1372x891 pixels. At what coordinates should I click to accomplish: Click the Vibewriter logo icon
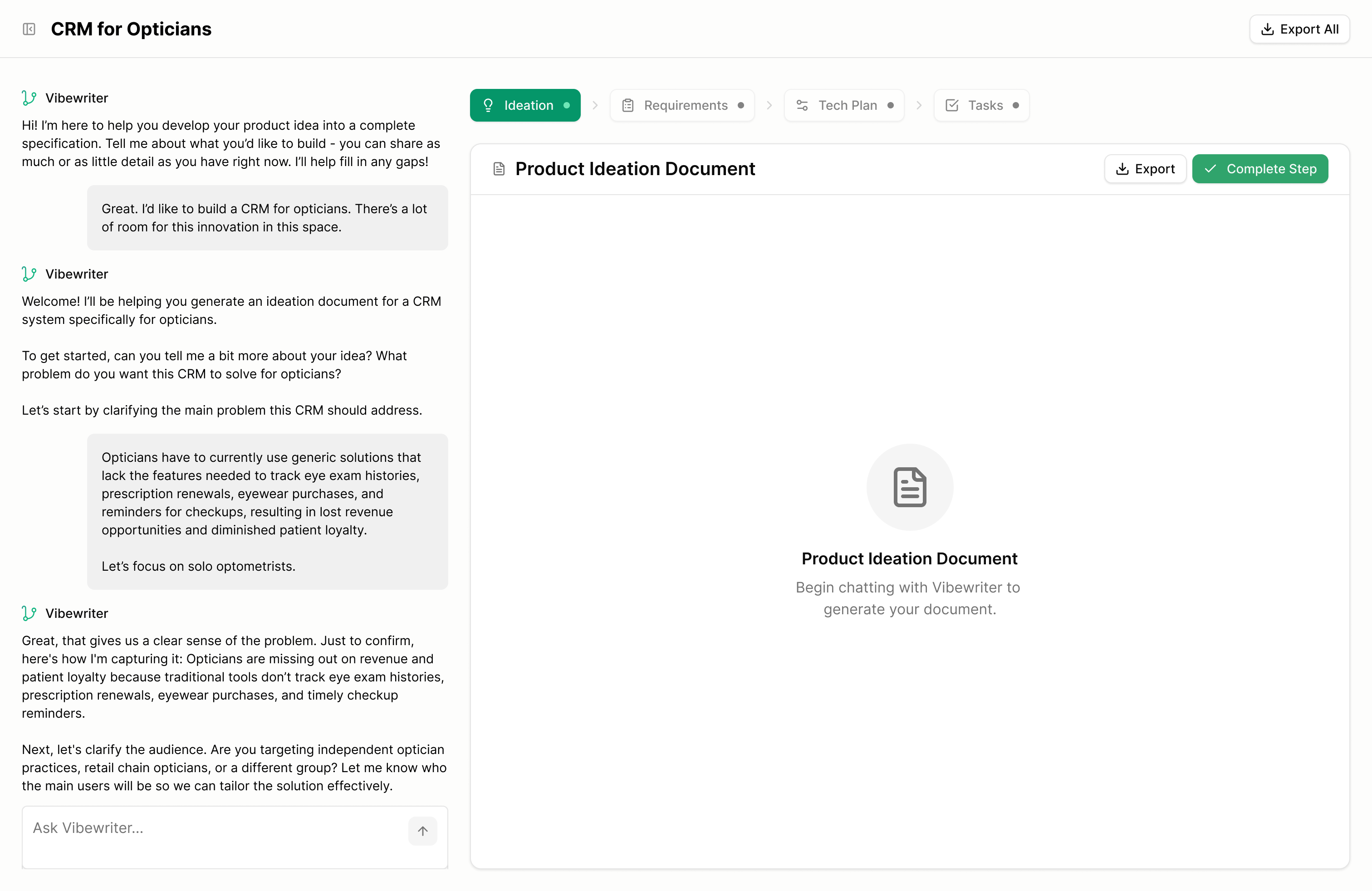pyautogui.click(x=29, y=98)
